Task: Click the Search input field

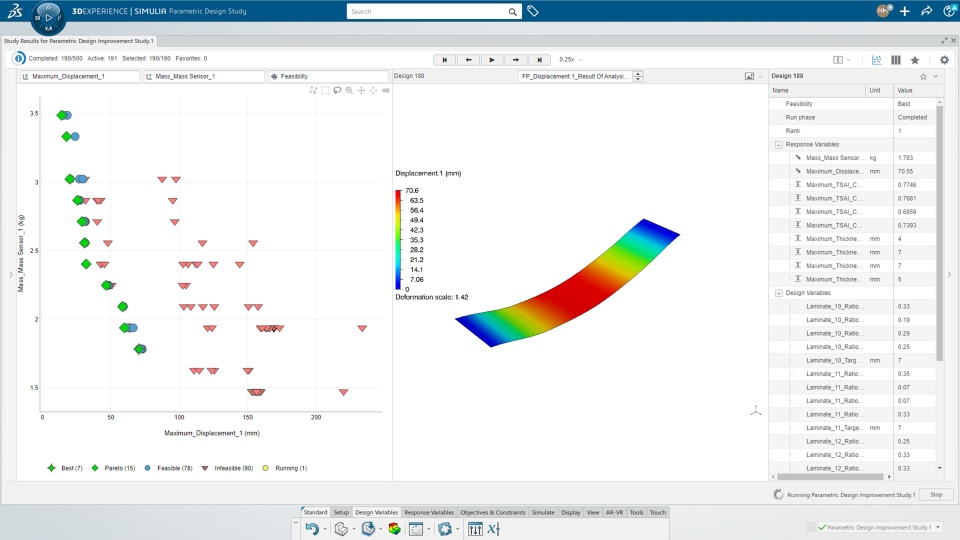Action: 427,12
